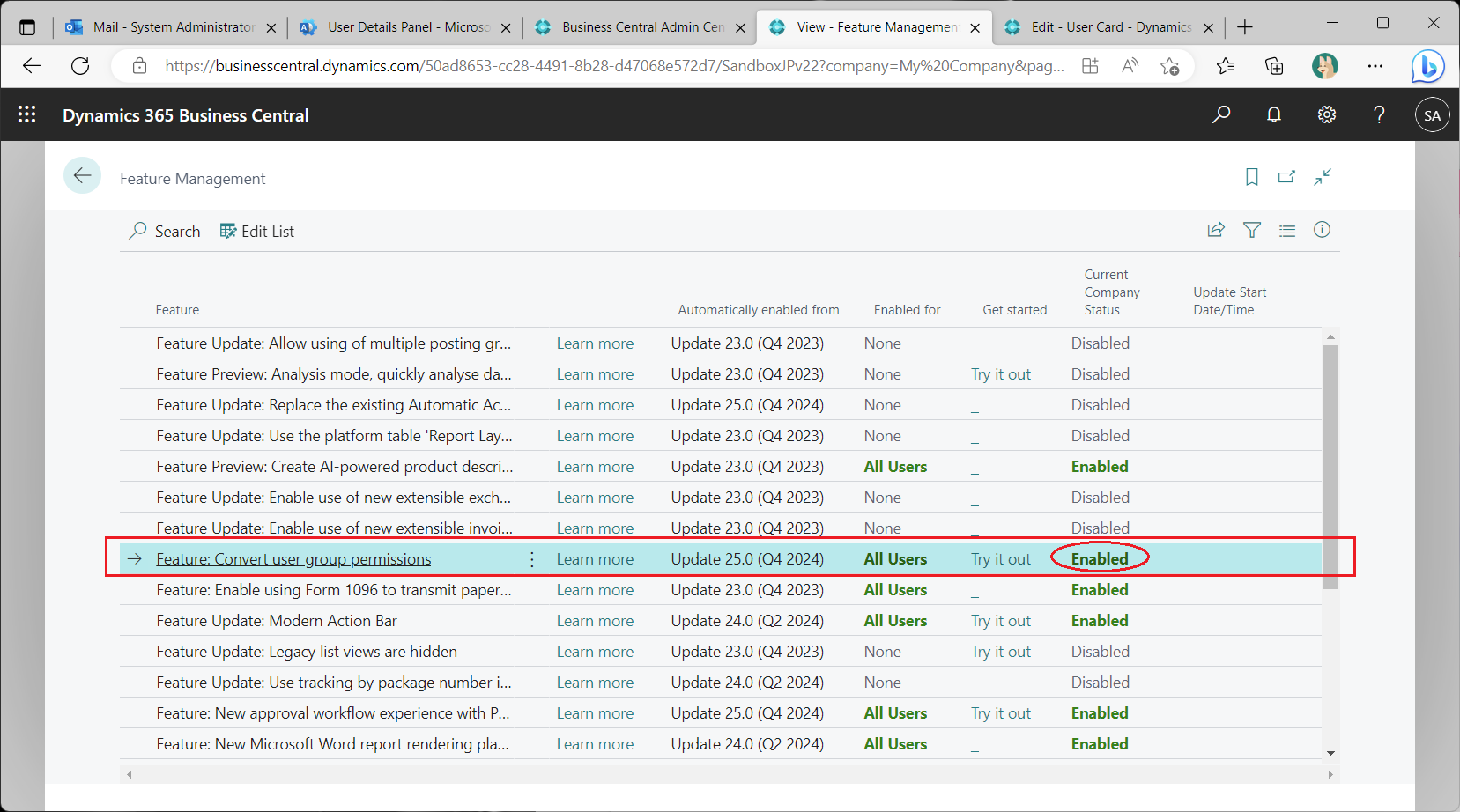Click Try it out for Modern Action Bar
This screenshot has width=1460, height=812.
[1000, 620]
